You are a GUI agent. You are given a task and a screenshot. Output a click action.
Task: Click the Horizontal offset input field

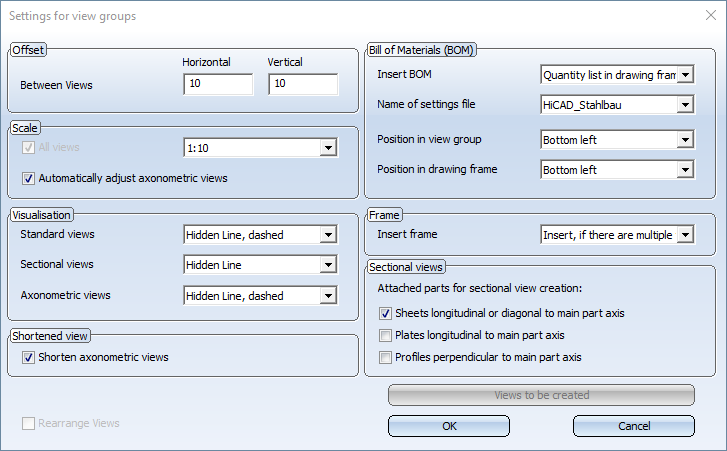[218, 84]
